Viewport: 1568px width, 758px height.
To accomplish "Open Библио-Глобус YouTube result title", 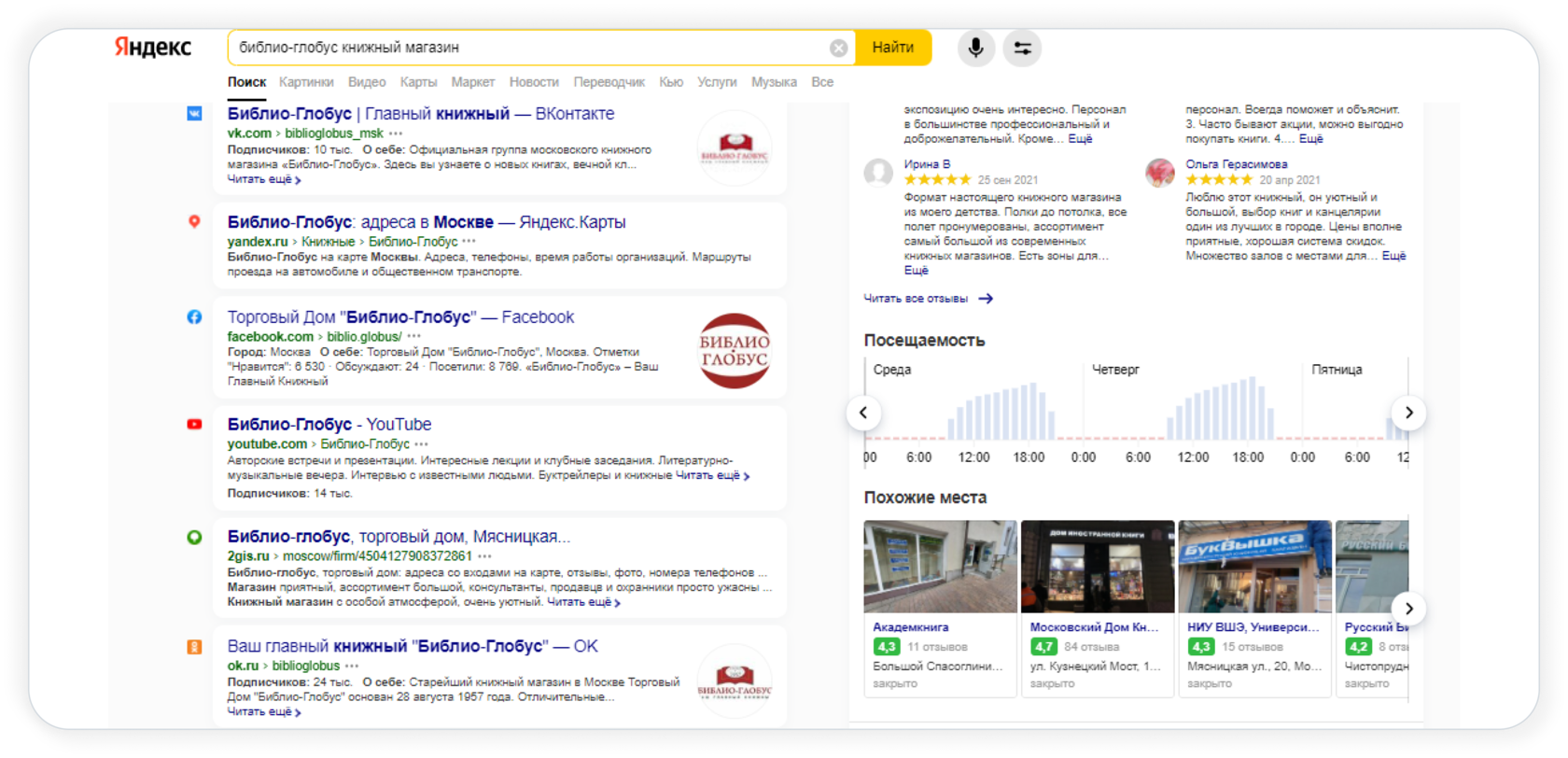I will (x=329, y=425).
